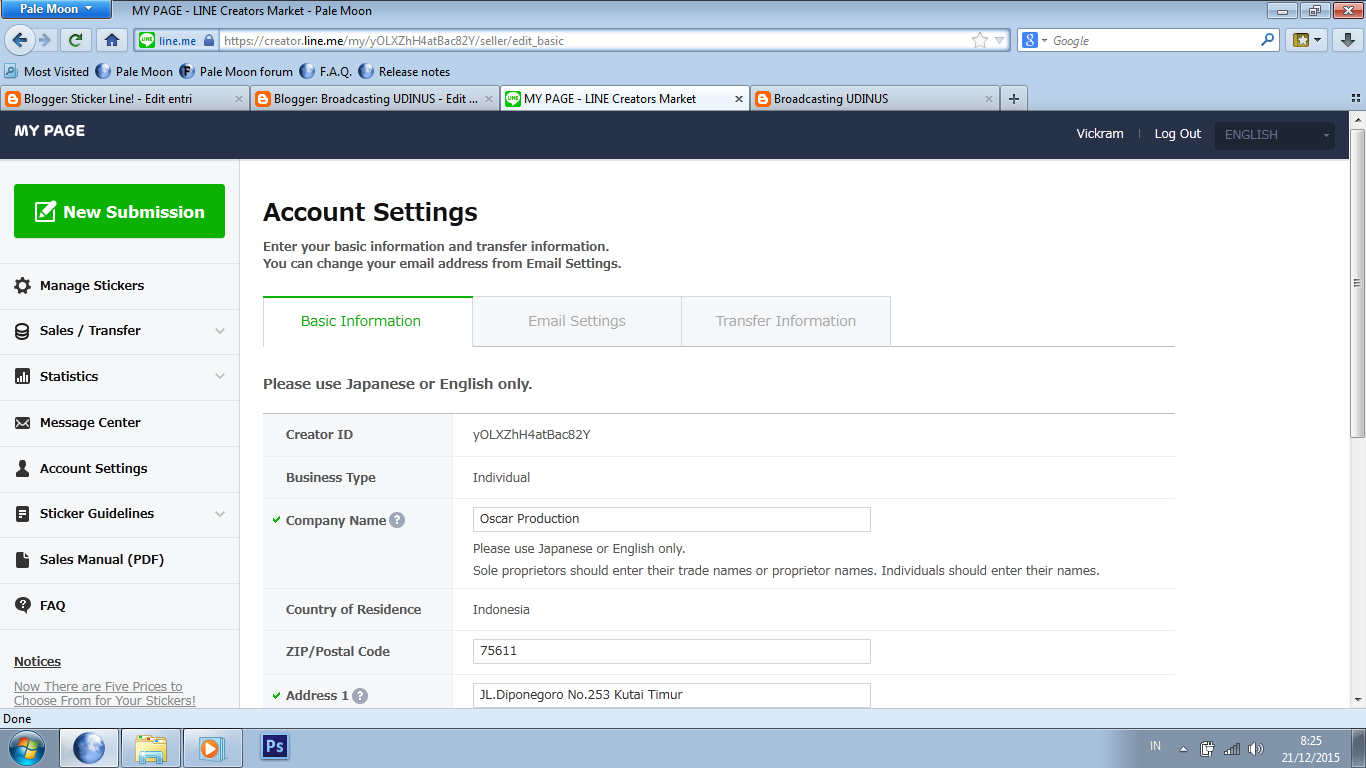
Task: Click the Windows Start button
Action: (x=27, y=747)
